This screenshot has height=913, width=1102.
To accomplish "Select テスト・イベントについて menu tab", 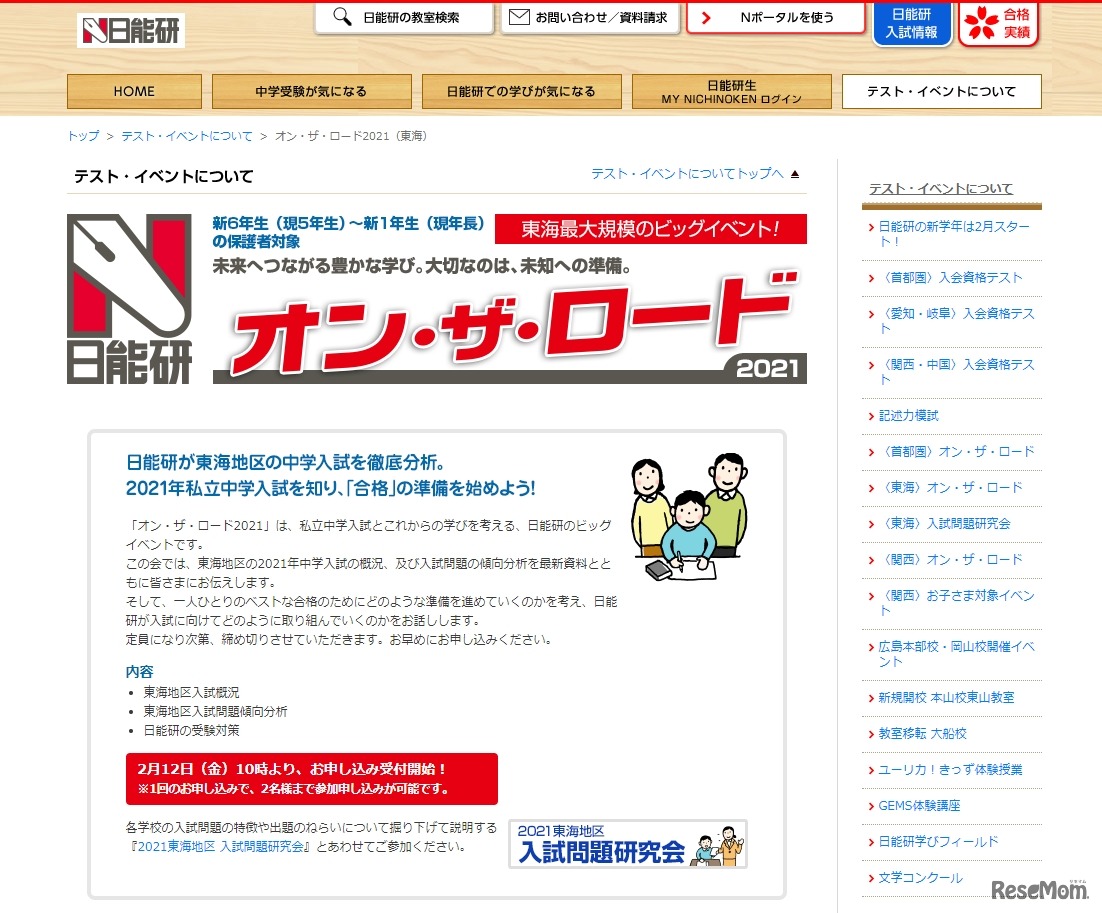I will (x=942, y=91).
